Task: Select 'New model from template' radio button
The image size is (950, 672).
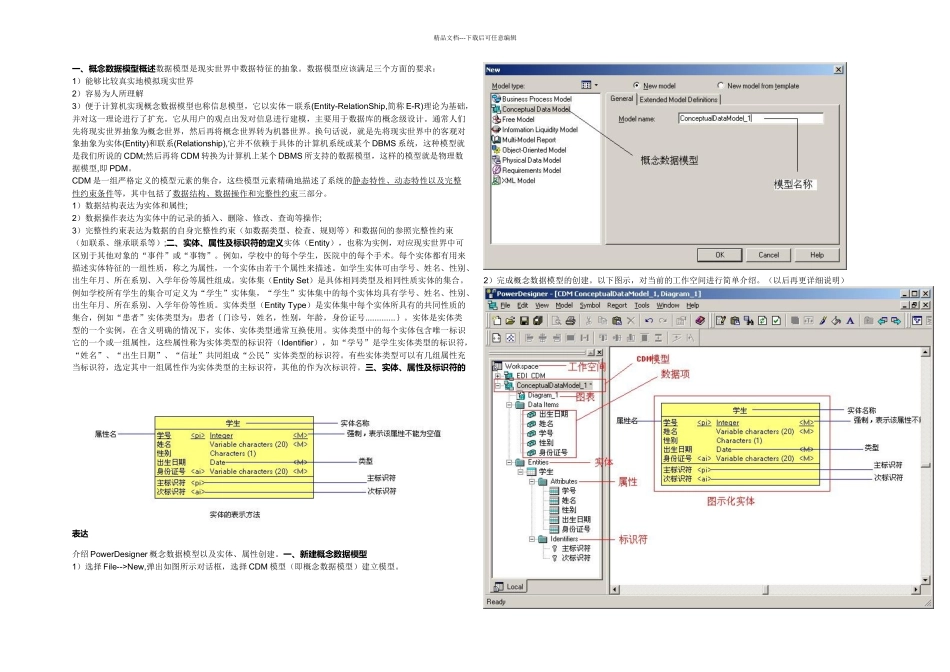Action: 720,85
